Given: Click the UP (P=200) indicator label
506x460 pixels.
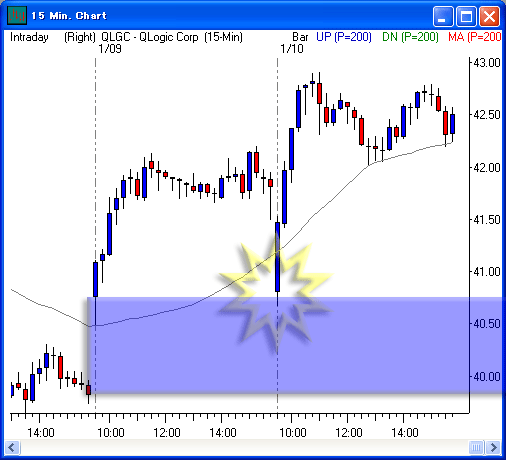Looking at the screenshot, I should coord(344,37).
